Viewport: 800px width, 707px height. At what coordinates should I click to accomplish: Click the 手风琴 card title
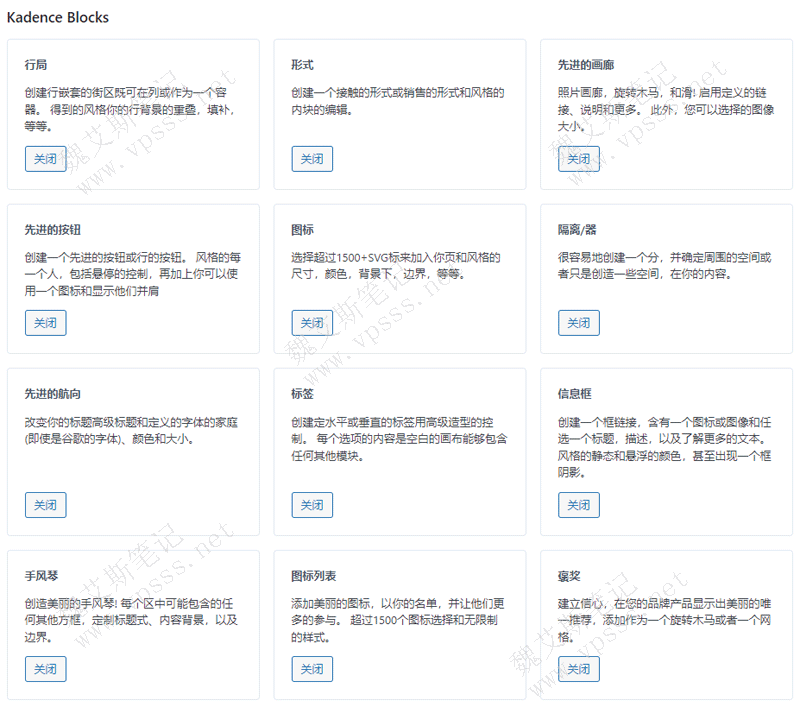click(x=41, y=576)
